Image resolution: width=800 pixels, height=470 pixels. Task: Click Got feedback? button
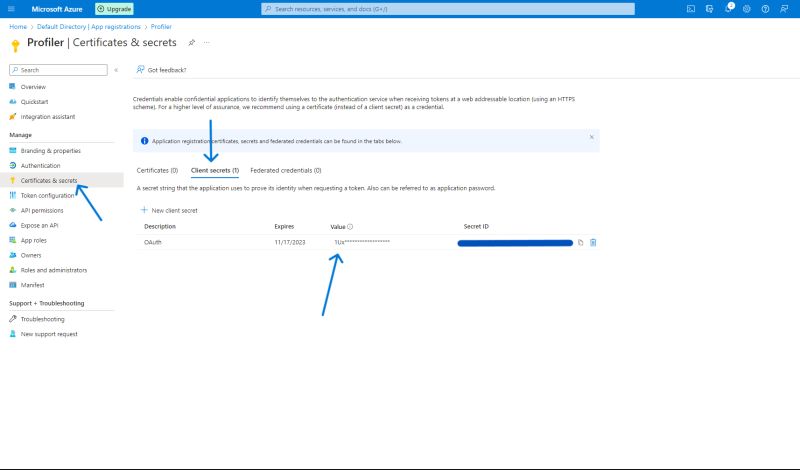161,70
